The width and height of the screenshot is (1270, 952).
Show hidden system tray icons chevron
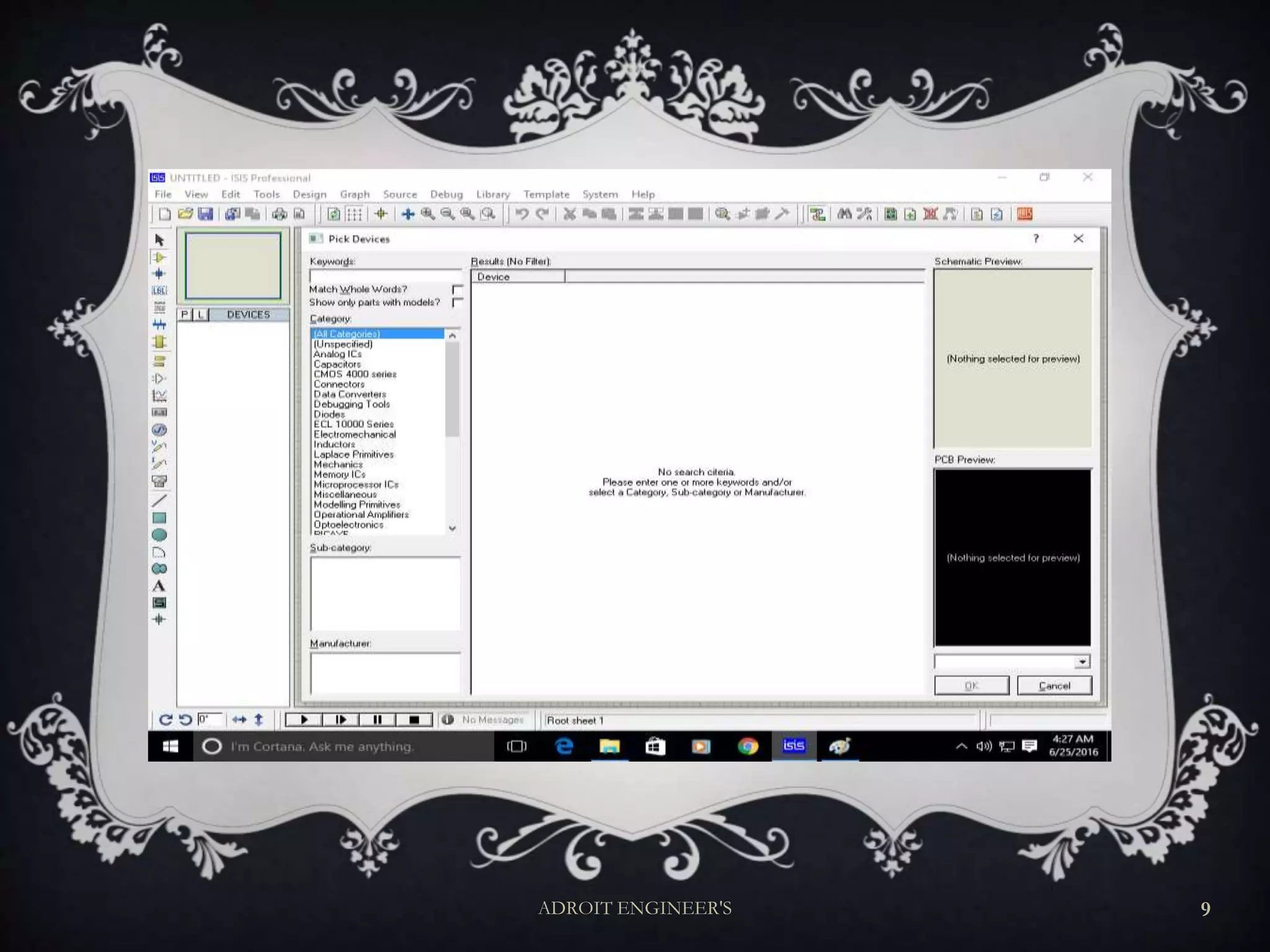[x=961, y=746]
